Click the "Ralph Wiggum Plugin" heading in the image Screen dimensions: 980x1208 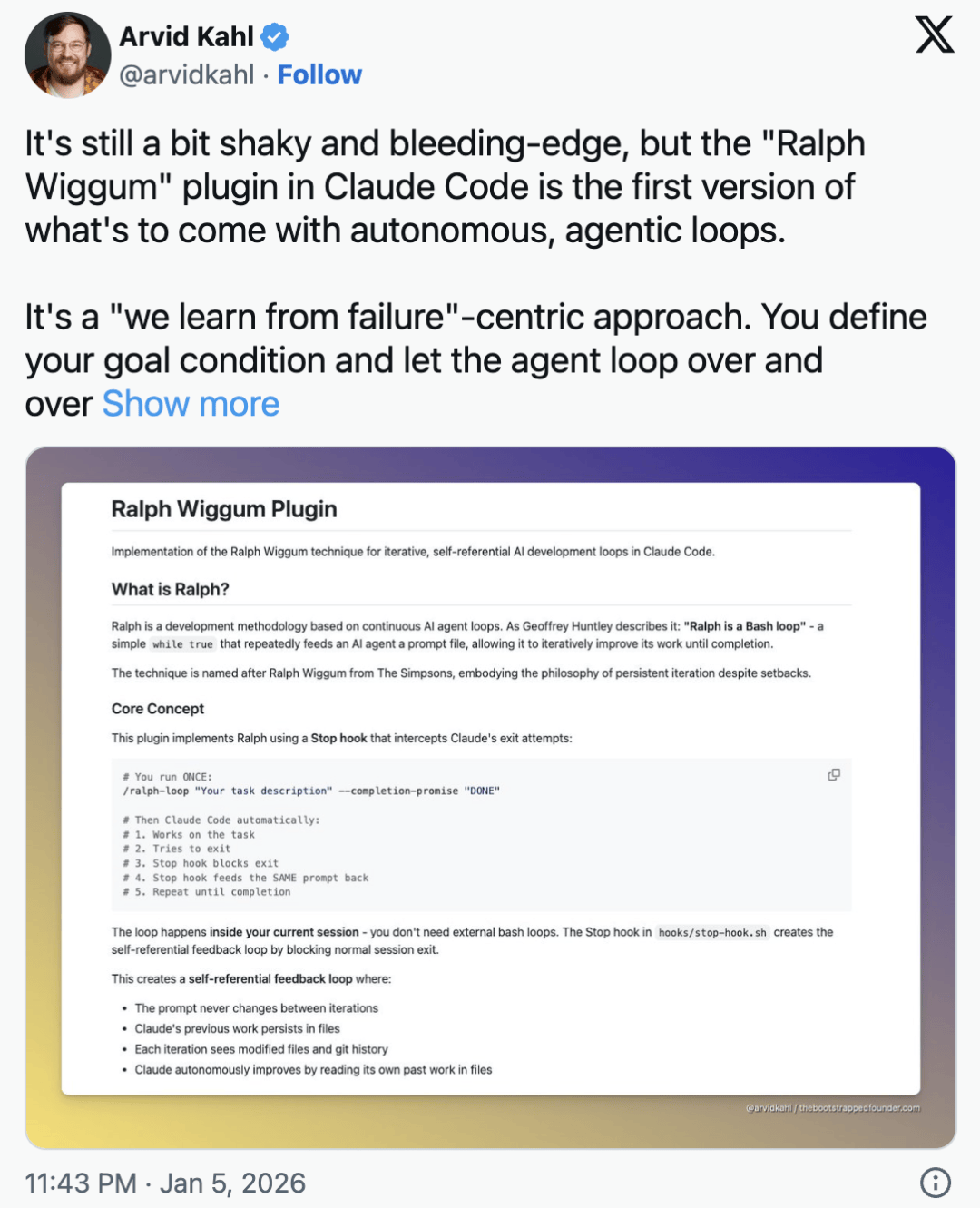[x=224, y=509]
